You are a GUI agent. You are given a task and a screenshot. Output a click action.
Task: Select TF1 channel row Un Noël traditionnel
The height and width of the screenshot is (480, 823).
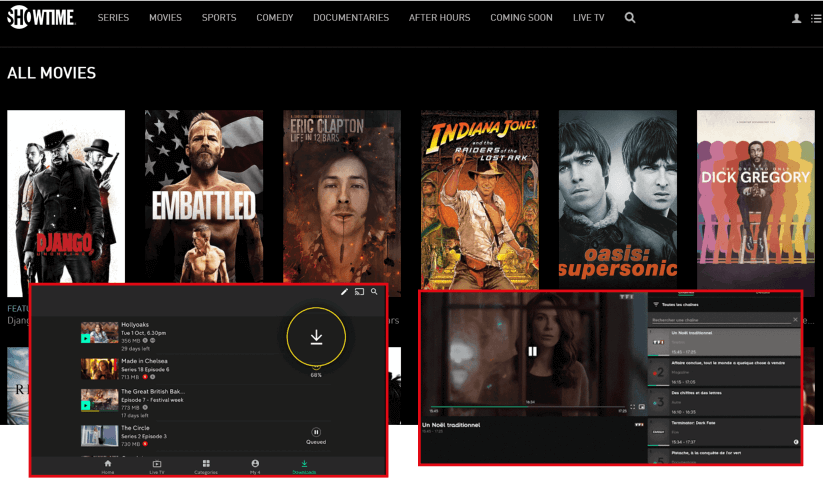724,342
